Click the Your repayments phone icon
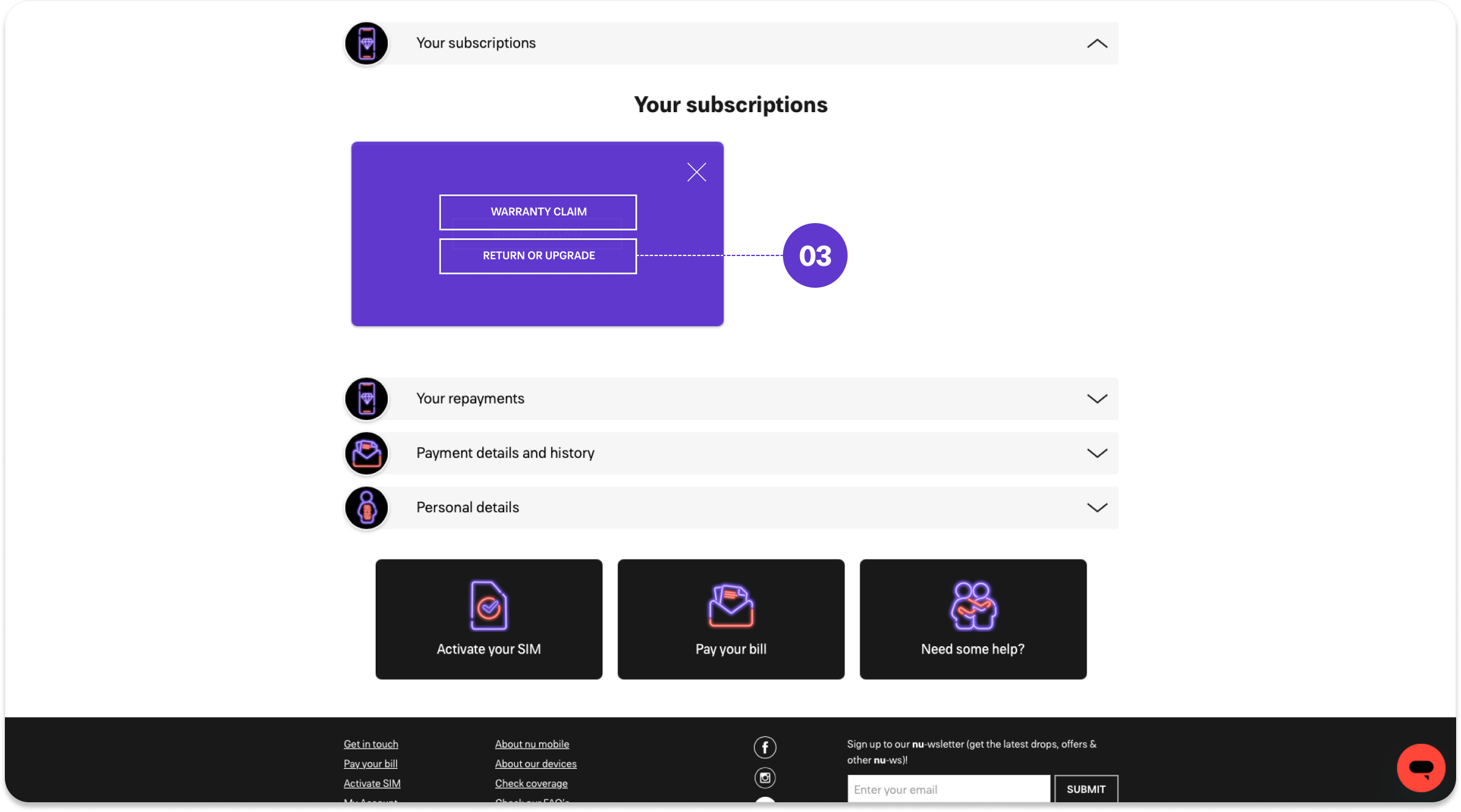This screenshot has height=812, width=1461. click(366, 399)
